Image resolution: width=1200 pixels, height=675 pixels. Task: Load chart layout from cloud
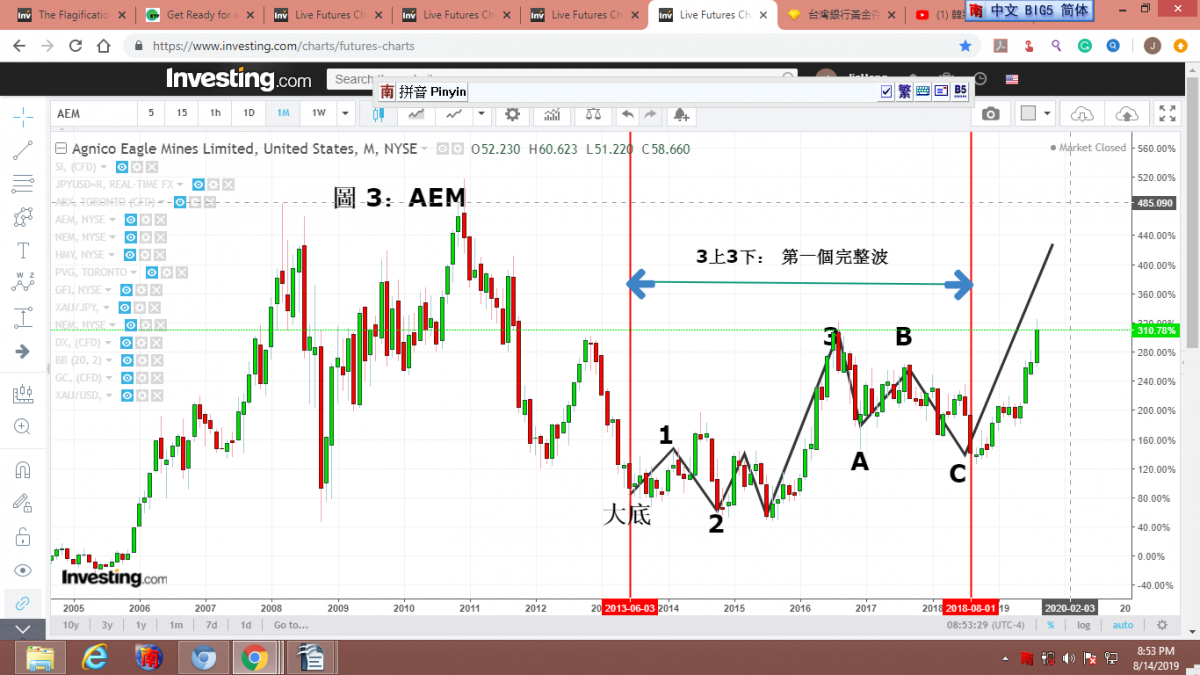point(1081,114)
